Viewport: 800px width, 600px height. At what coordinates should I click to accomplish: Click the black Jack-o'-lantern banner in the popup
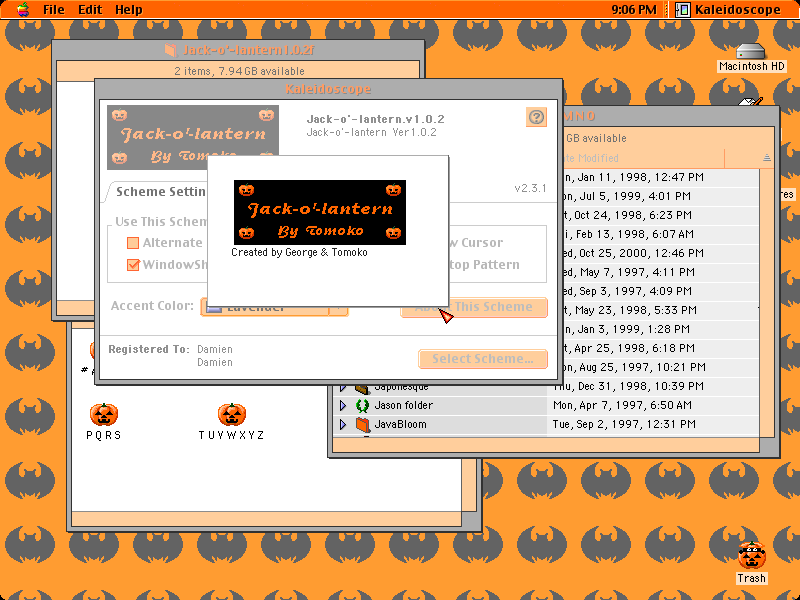[x=320, y=212]
